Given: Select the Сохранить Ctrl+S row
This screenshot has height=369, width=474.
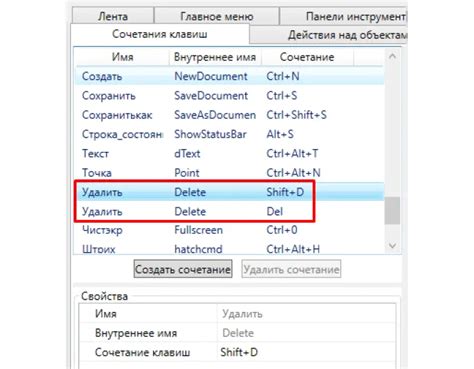Looking at the screenshot, I should (230, 96).
